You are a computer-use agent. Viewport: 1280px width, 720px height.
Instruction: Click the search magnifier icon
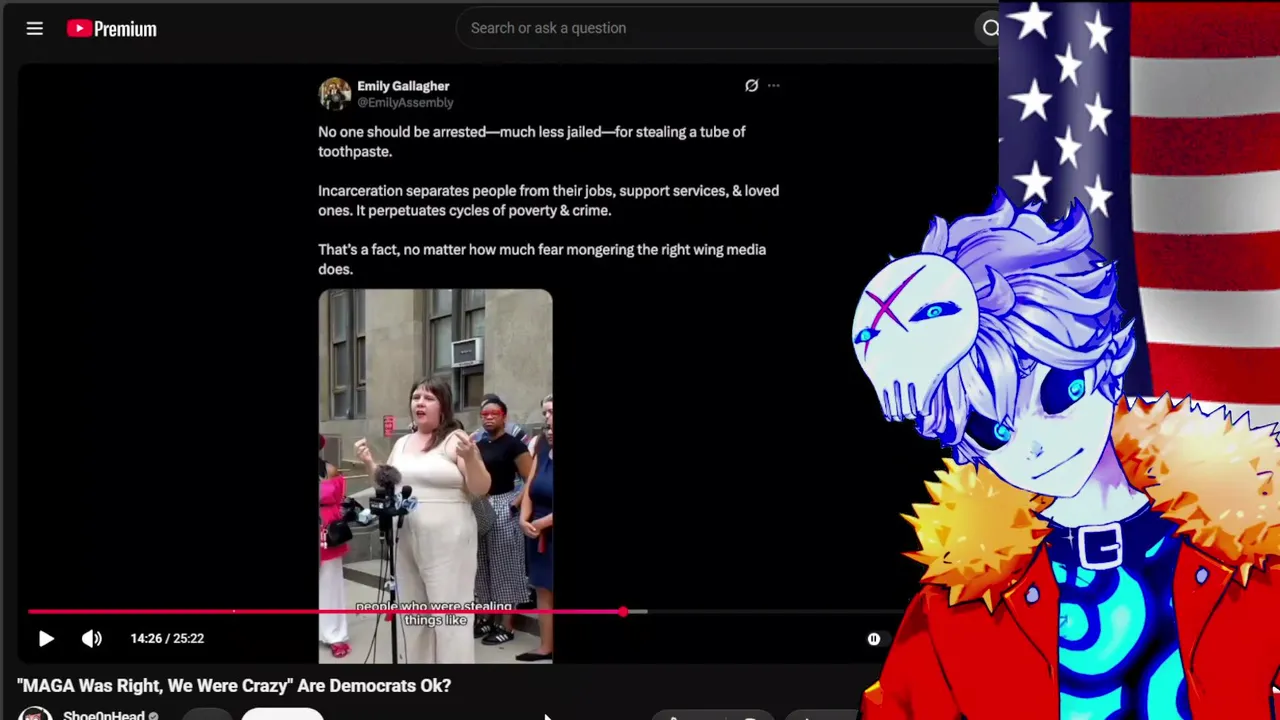tap(990, 28)
